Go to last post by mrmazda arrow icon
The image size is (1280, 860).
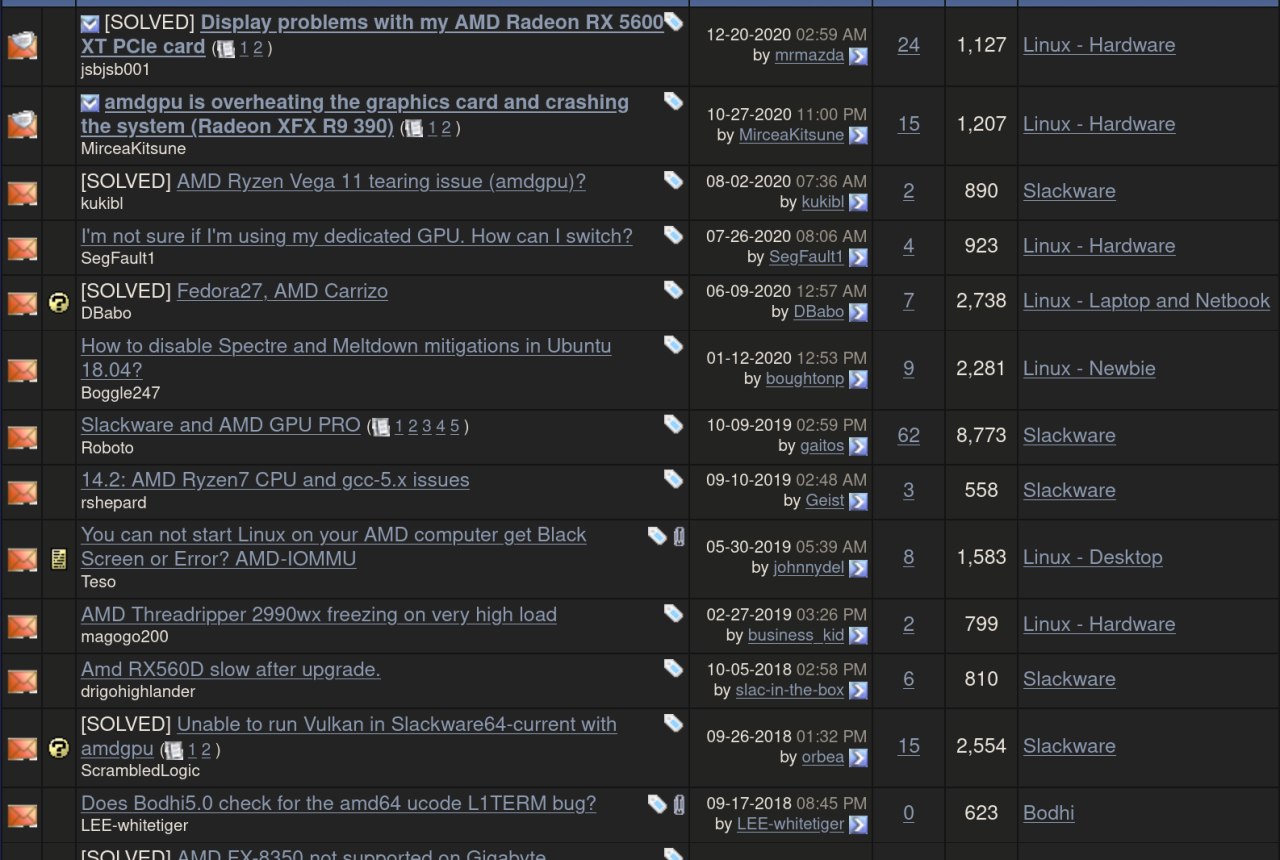click(858, 56)
